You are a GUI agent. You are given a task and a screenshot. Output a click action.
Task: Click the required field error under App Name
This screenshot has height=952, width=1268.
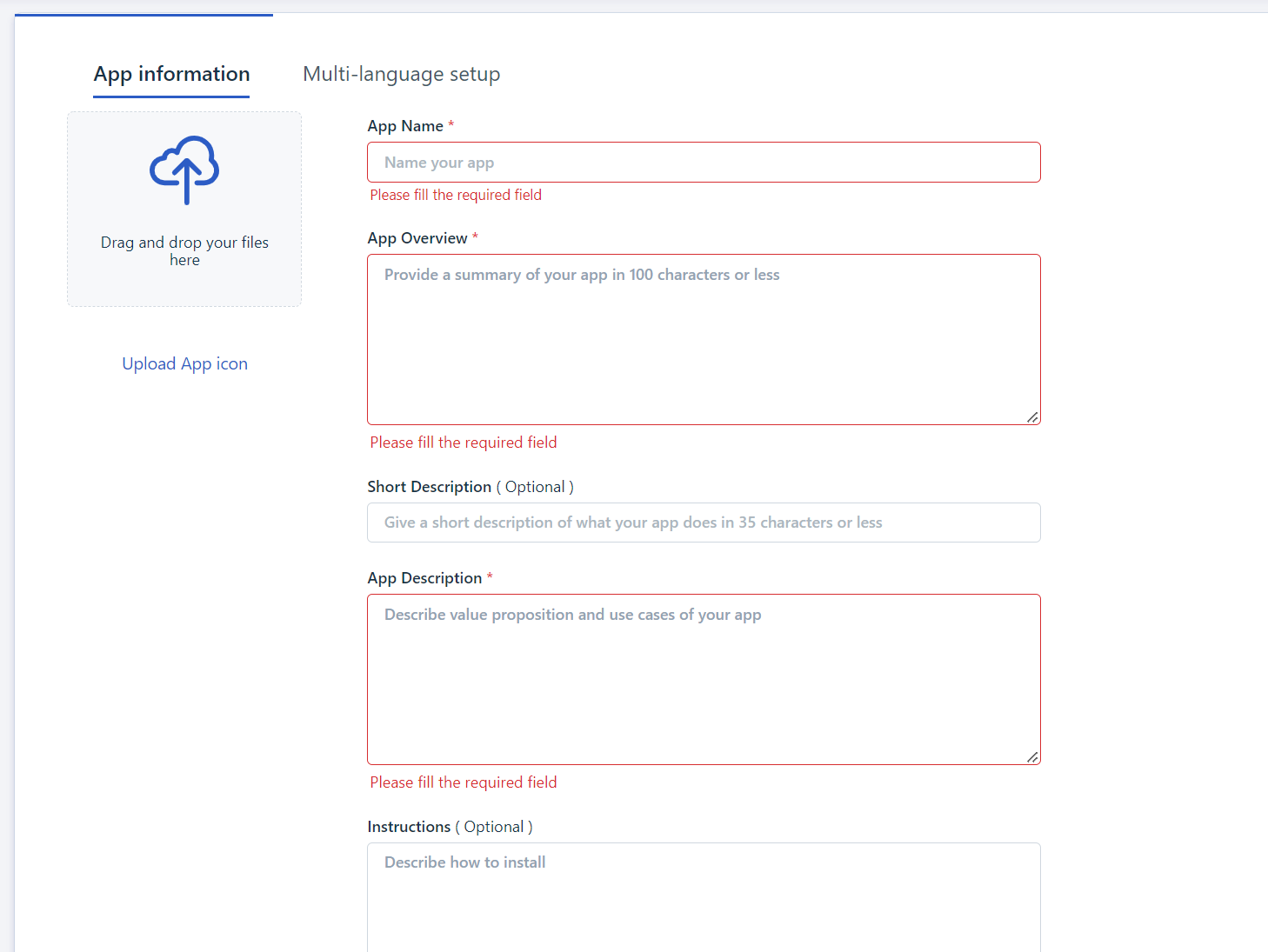coord(456,194)
